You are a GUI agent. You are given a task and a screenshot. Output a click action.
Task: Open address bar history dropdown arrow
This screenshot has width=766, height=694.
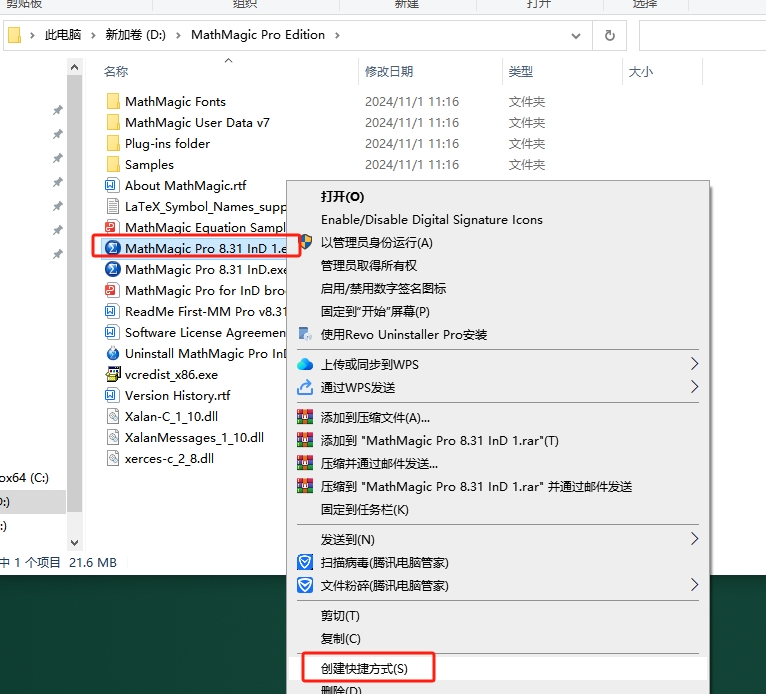coord(576,36)
